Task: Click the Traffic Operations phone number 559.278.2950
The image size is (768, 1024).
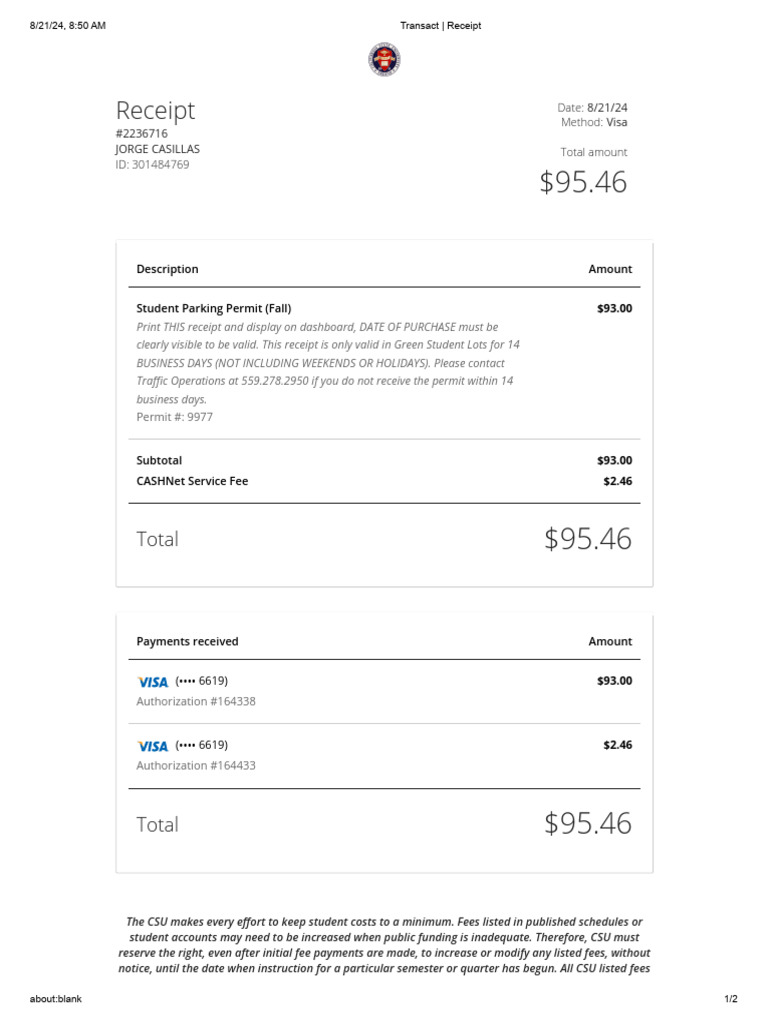Action: tap(276, 381)
